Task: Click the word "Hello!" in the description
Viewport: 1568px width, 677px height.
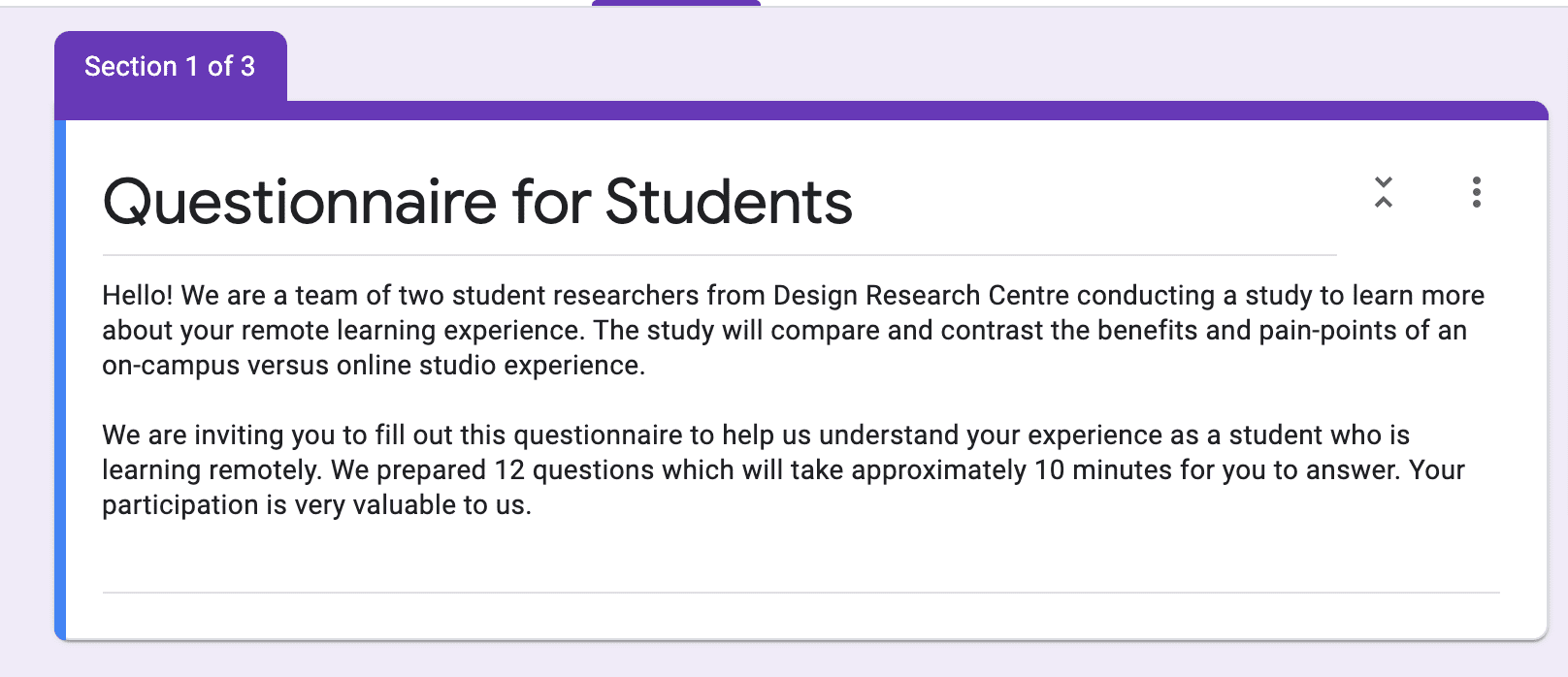Action: click(x=137, y=295)
